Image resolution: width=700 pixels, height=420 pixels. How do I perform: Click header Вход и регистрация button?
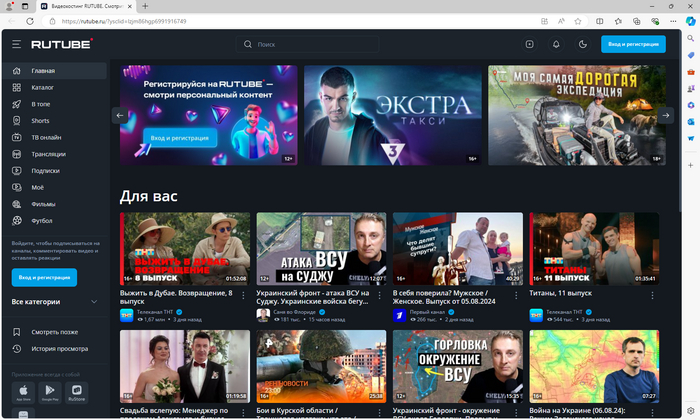pyautogui.click(x=633, y=44)
